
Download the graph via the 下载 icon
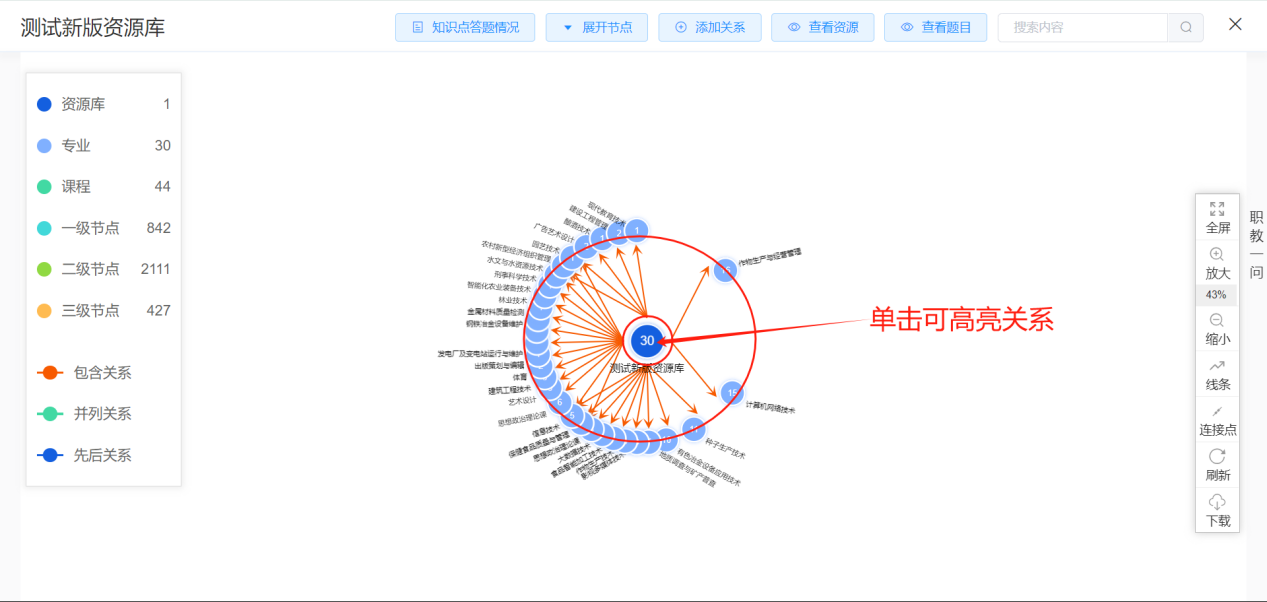tap(1216, 510)
